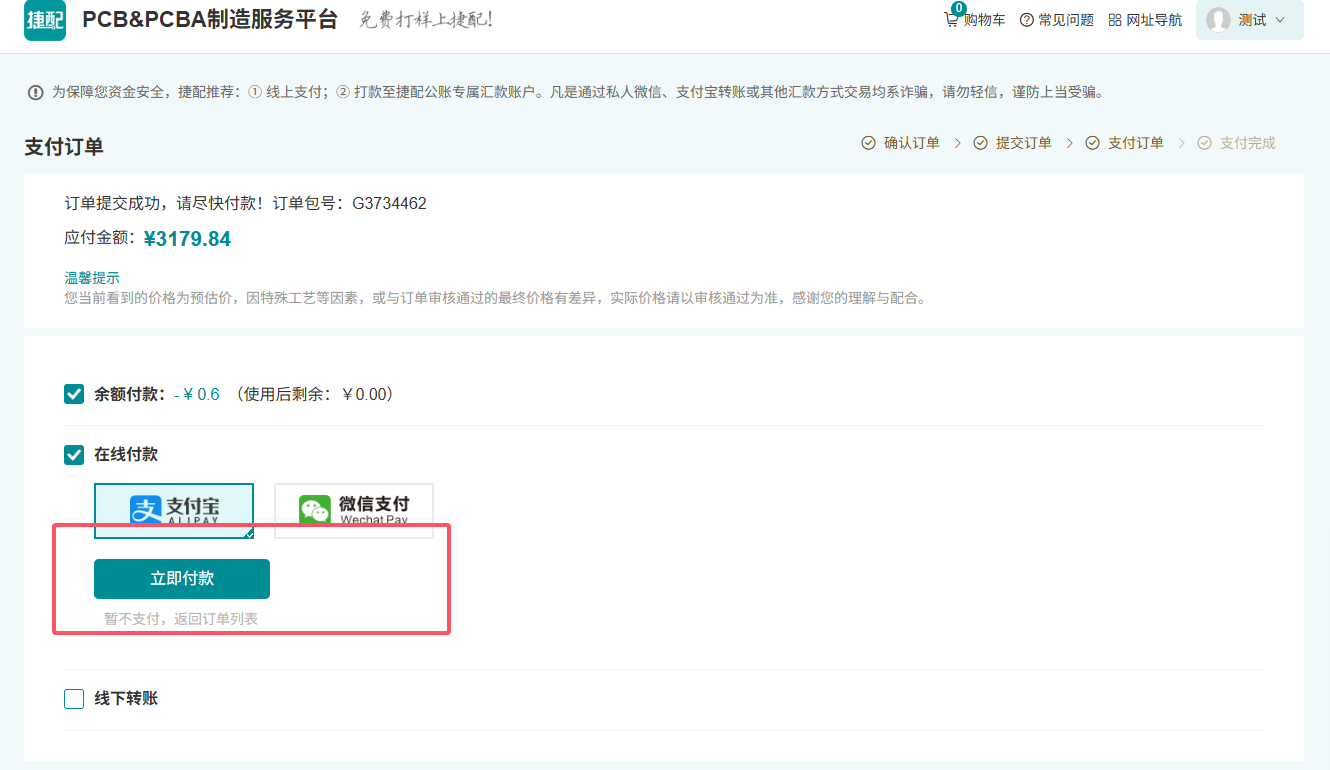Viewport: 1330px width, 770px height.
Task: Click the Alipay logo icon
Action: [146, 510]
